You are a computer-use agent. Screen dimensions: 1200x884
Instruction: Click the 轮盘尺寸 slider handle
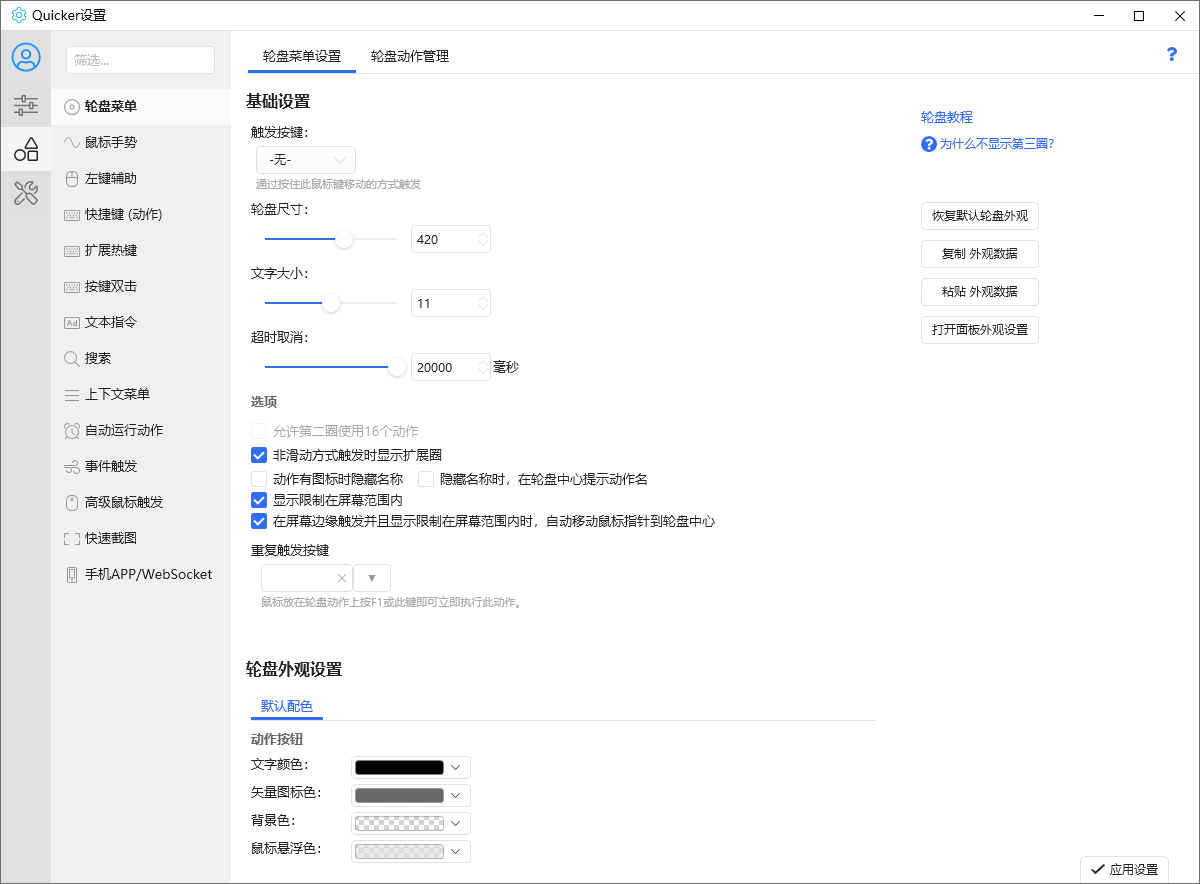click(x=344, y=239)
